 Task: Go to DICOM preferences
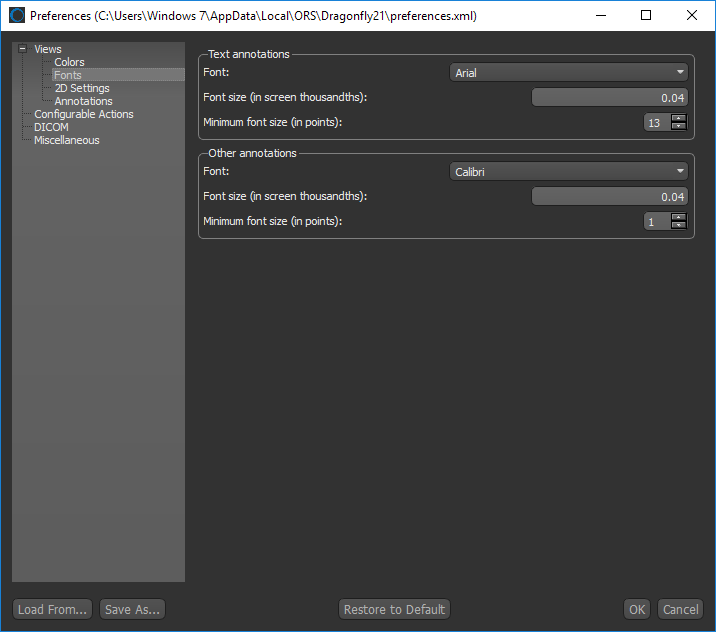[x=51, y=127]
